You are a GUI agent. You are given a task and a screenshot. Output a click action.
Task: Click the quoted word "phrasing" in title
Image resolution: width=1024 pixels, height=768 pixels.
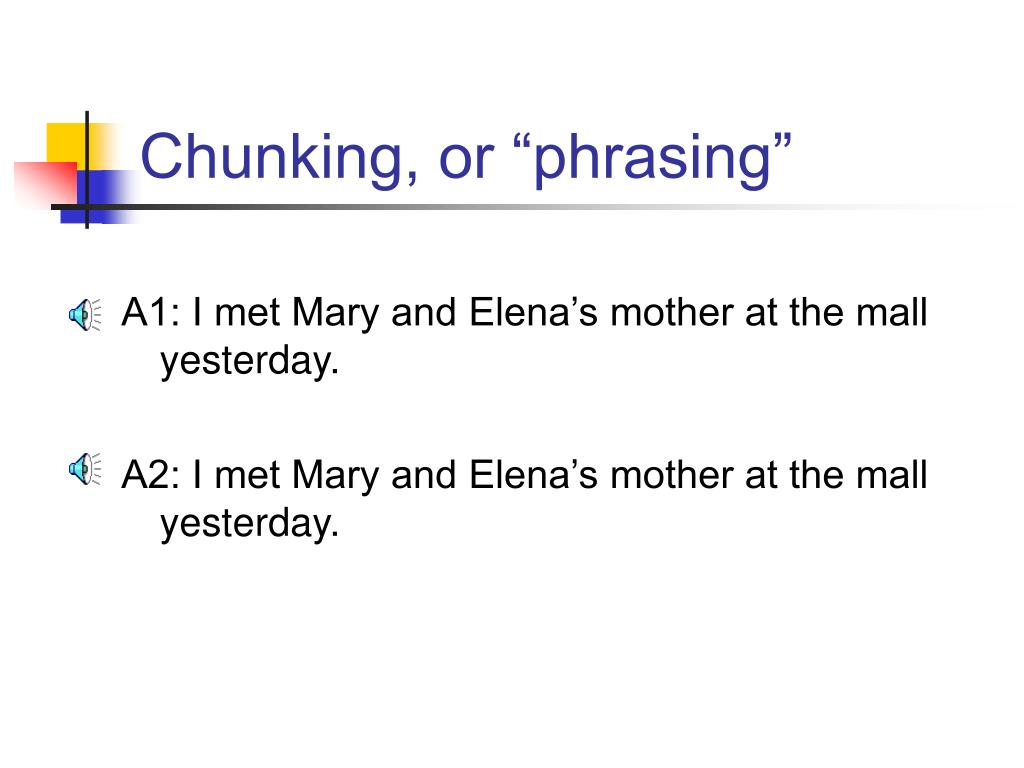point(653,157)
